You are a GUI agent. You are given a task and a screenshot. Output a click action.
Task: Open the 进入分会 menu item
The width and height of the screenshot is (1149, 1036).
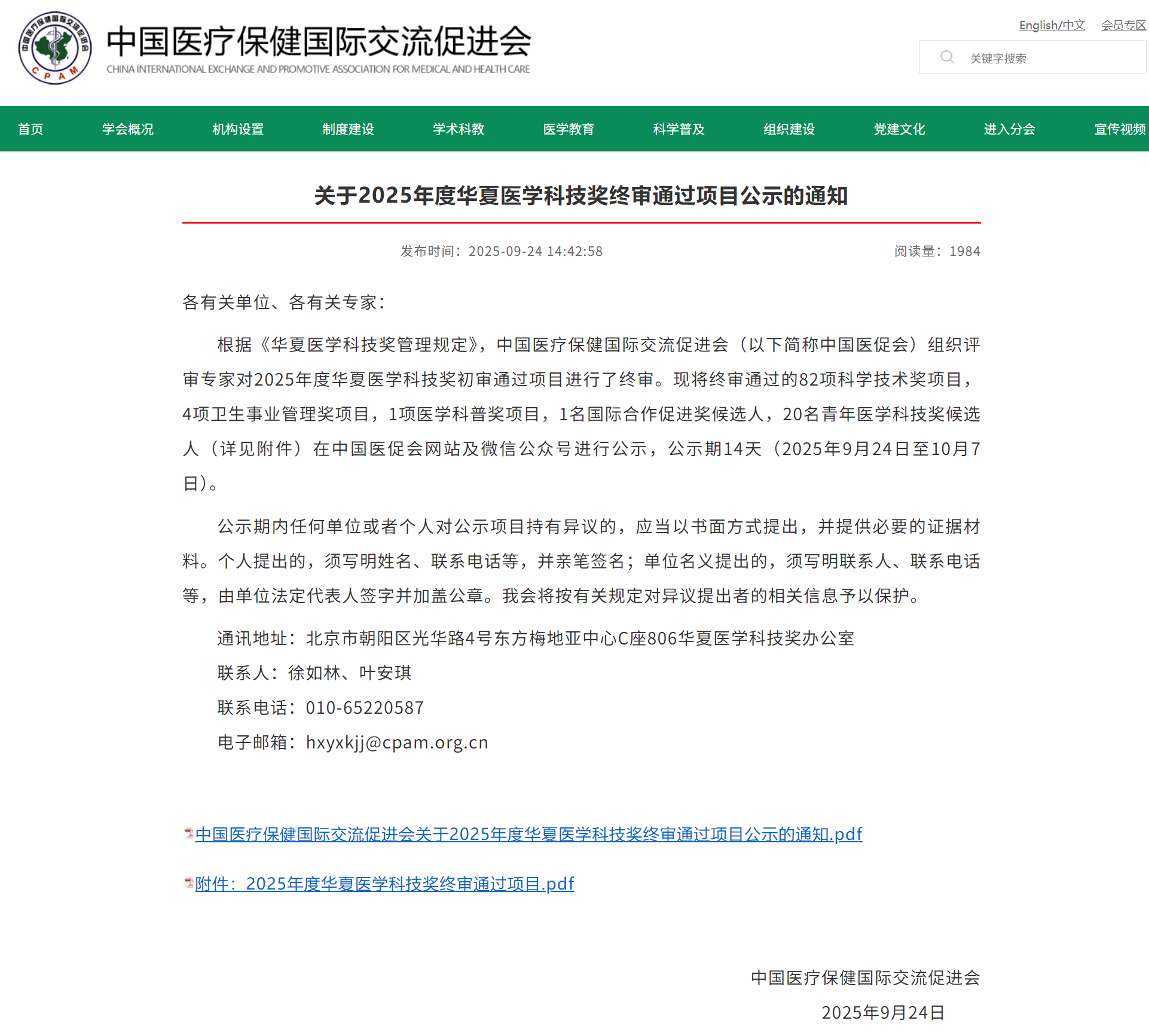[x=1009, y=129]
